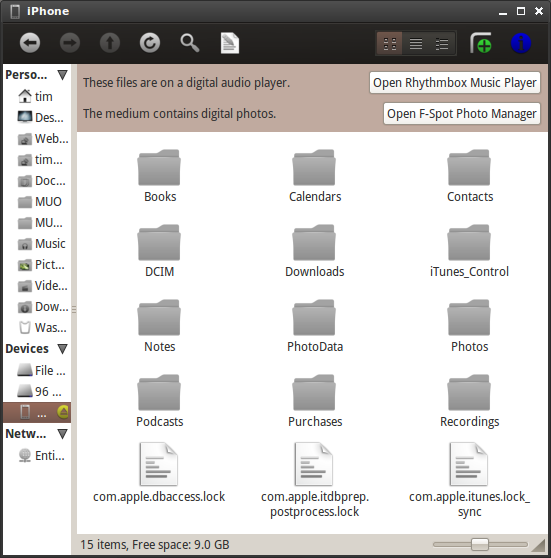
Task: Select the Books folder
Action: tap(159, 177)
